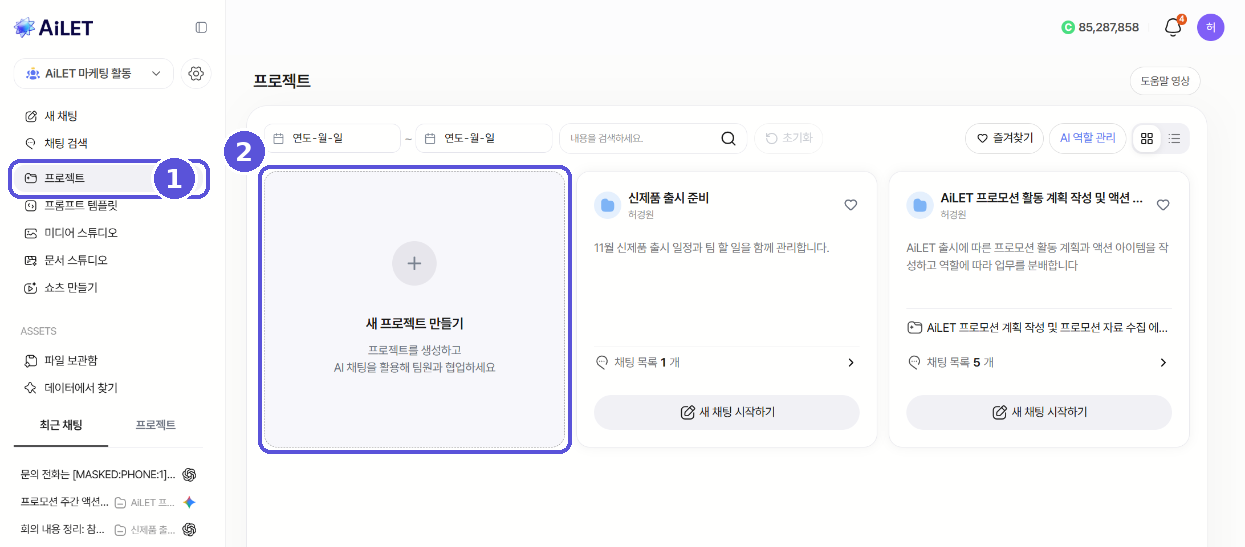
Task: Switch to list view
Action: [1175, 138]
